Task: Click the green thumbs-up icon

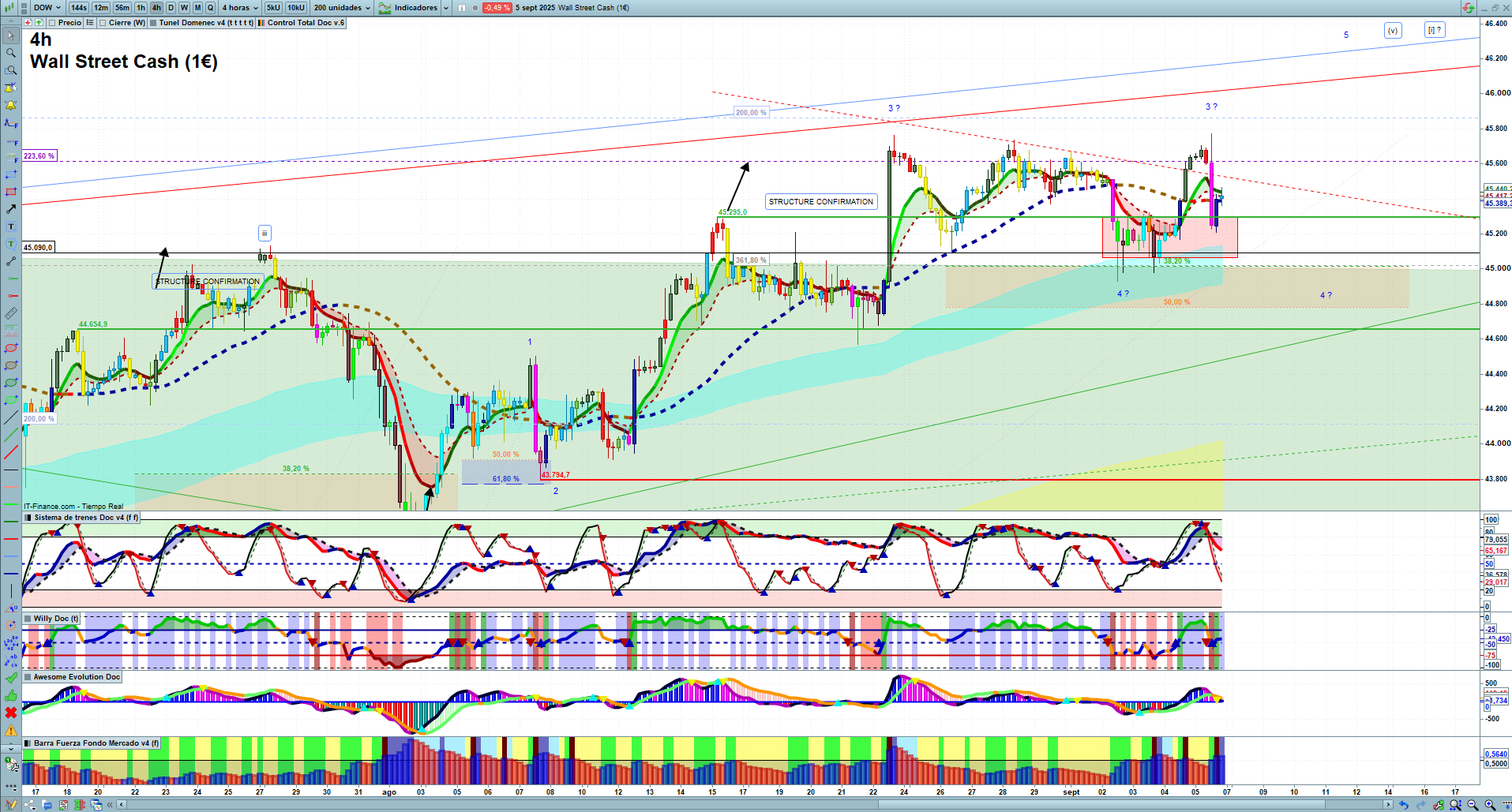Action: coord(11,695)
